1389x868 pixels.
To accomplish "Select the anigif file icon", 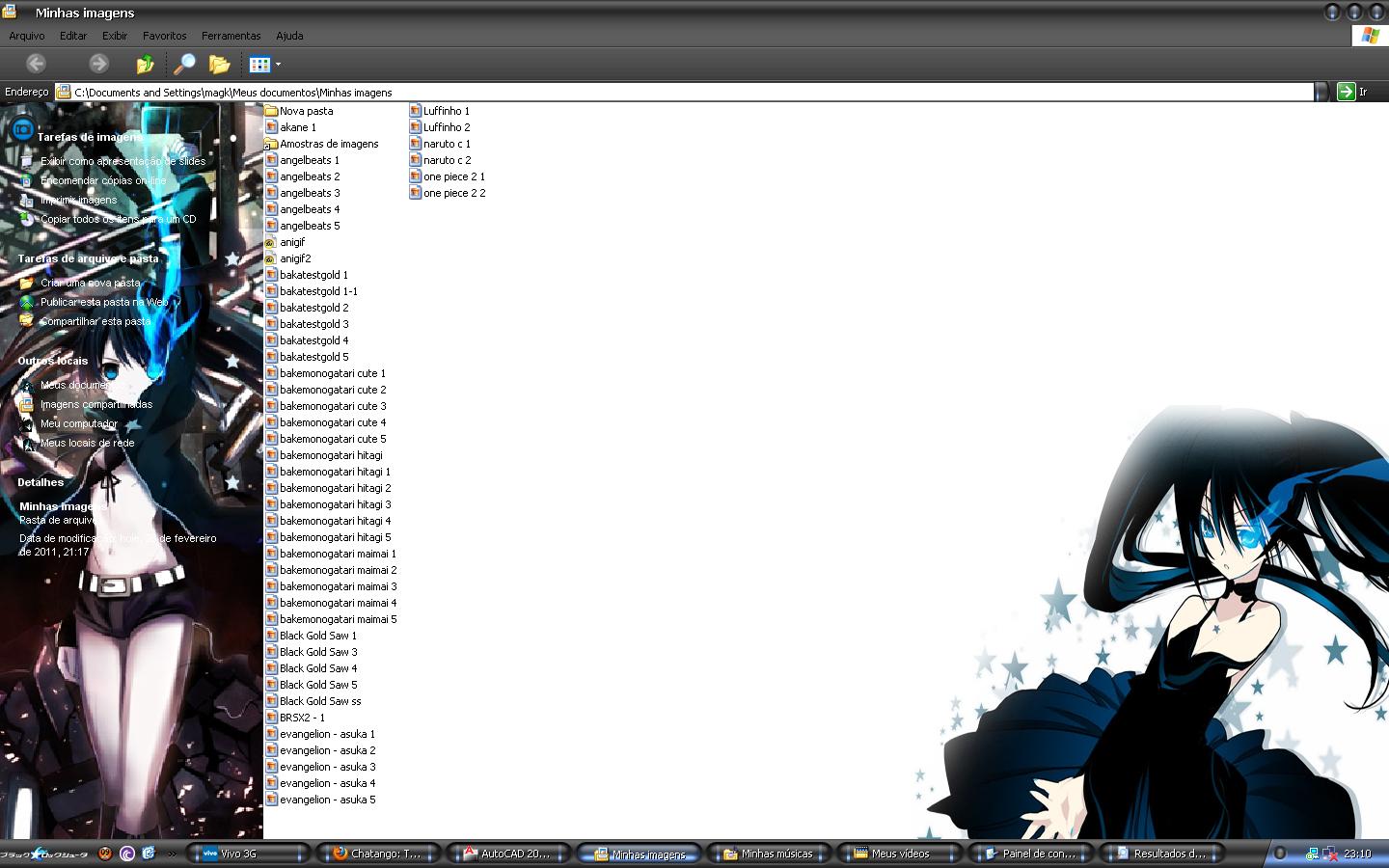I will click(271, 242).
